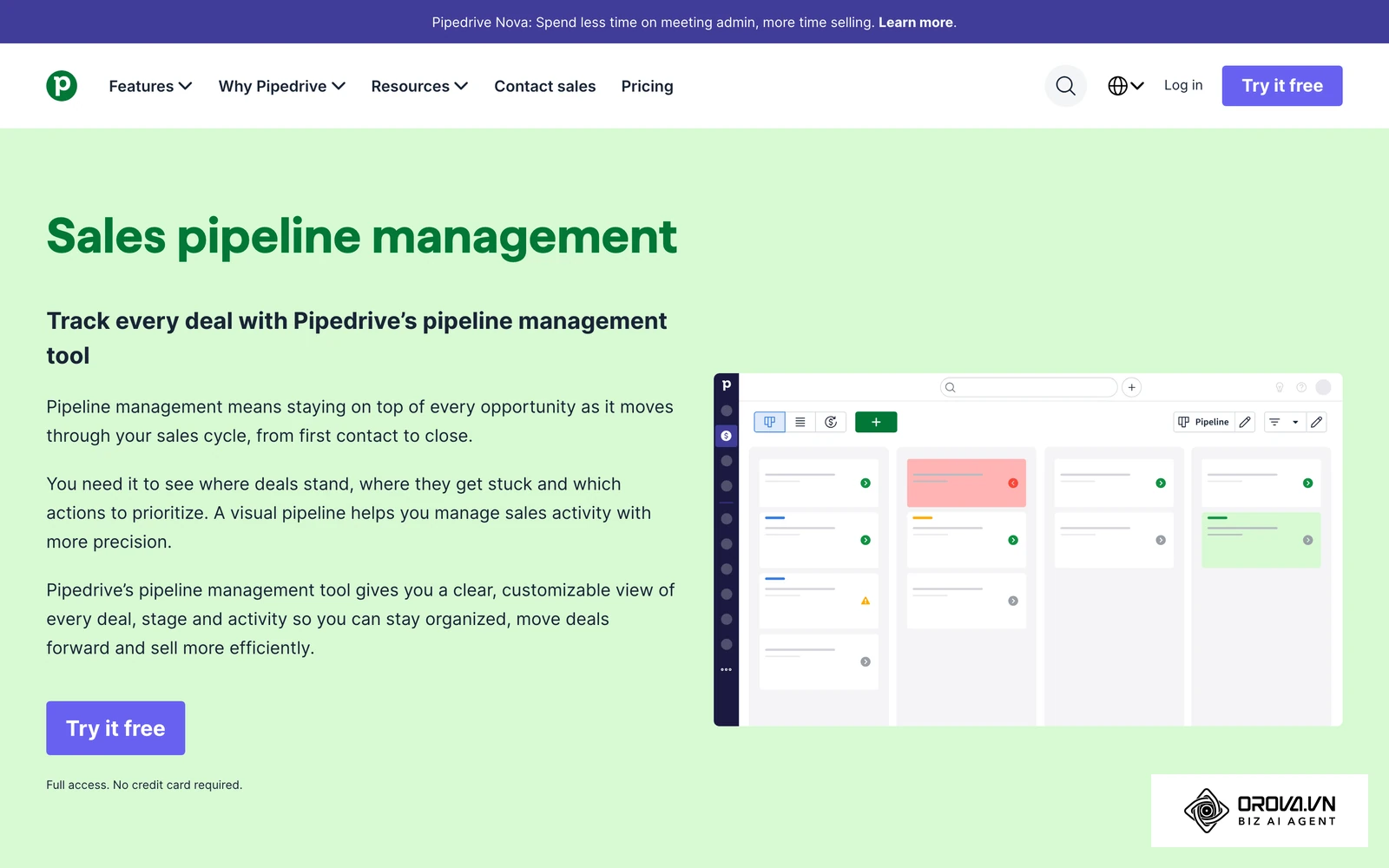Click "Full access. No credit card required." text
The height and width of the screenshot is (868, 1389).
tap(144, 785)
